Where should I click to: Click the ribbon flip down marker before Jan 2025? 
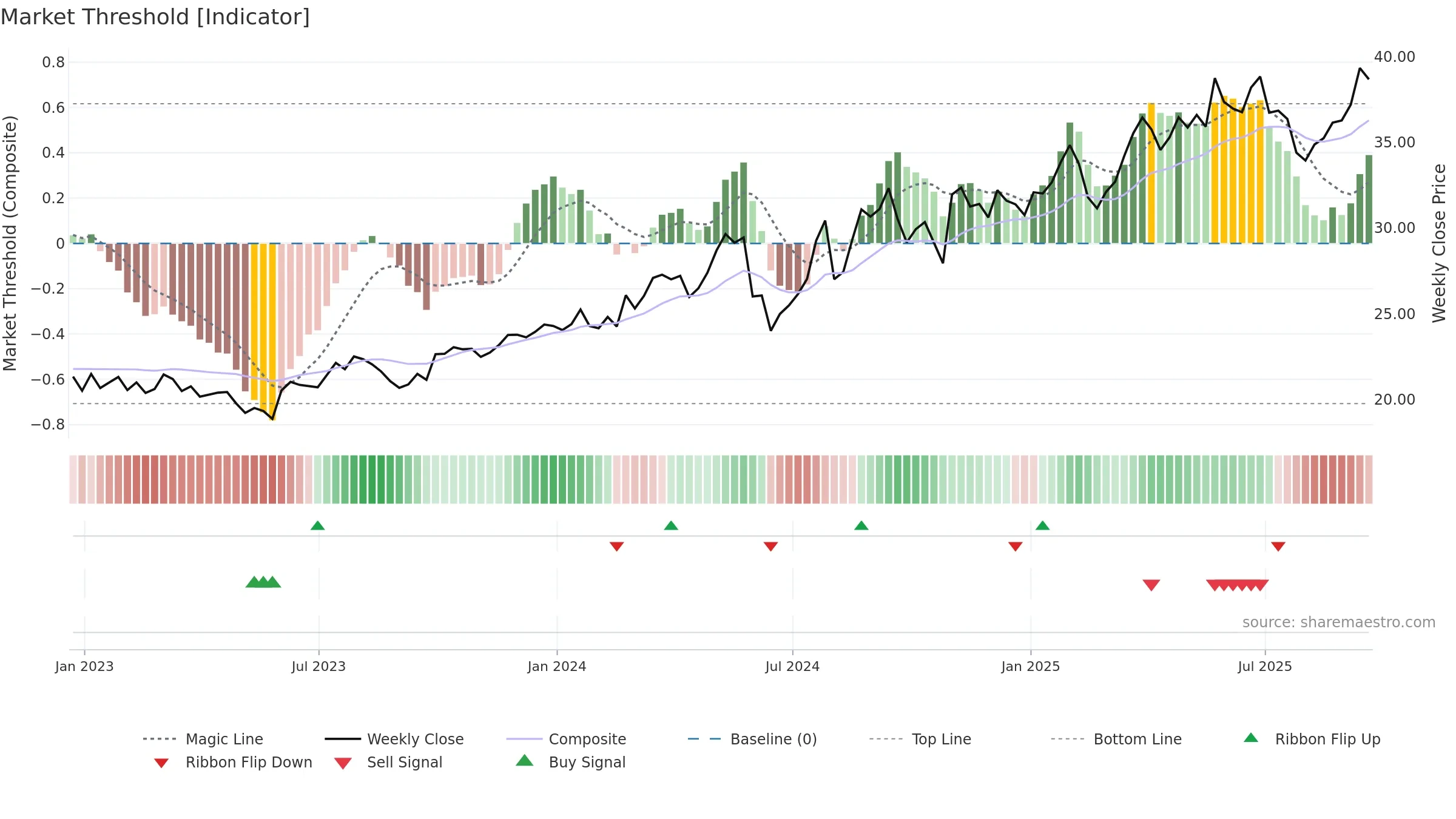point(1016,547)
